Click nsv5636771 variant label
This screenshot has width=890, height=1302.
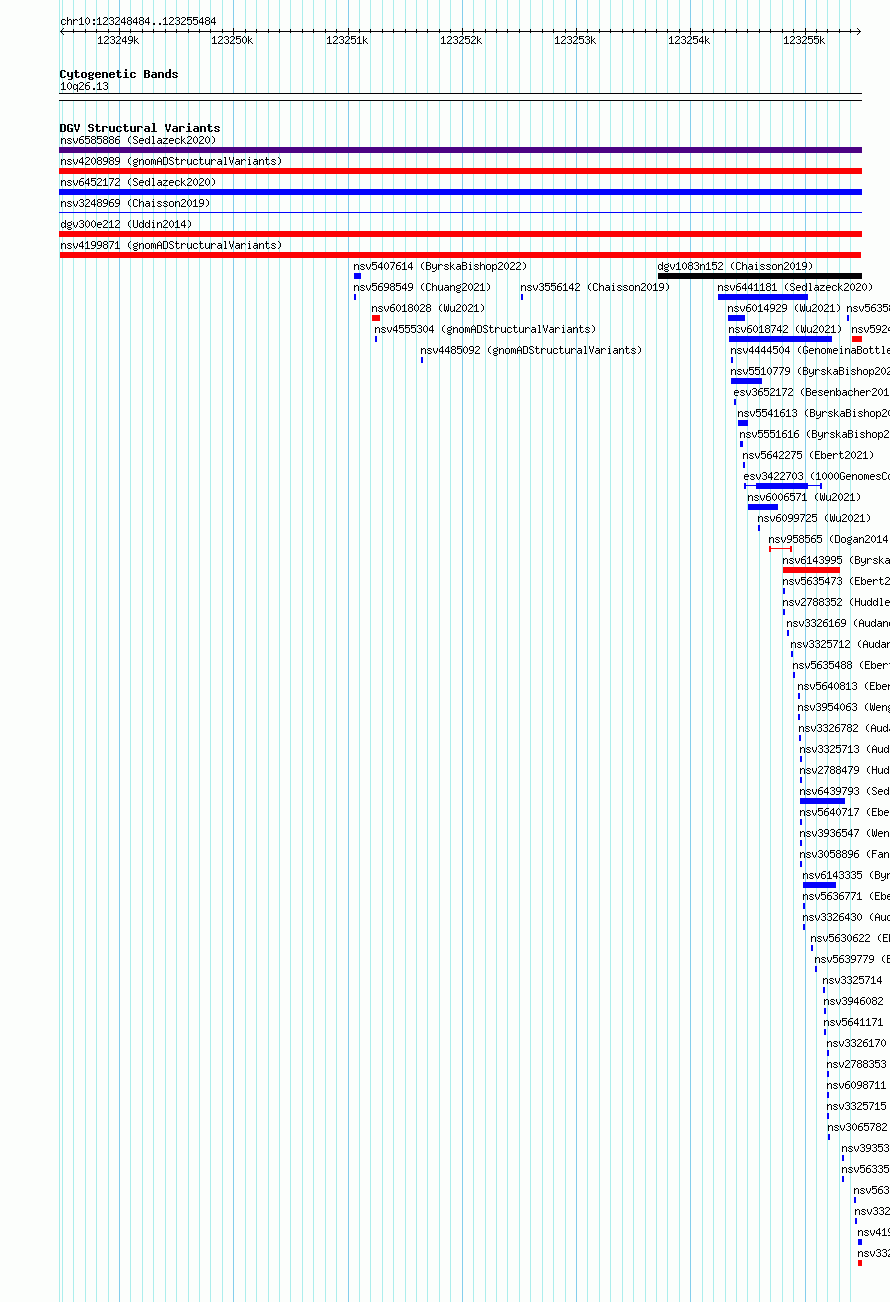[846, 896]
